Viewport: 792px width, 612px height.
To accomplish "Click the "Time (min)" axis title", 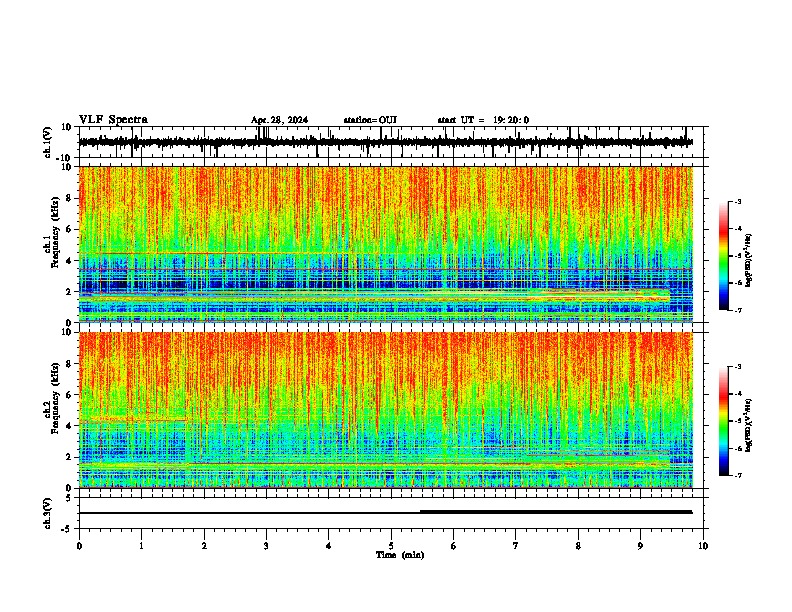I will pyautogui.click(x=400, y=555).
